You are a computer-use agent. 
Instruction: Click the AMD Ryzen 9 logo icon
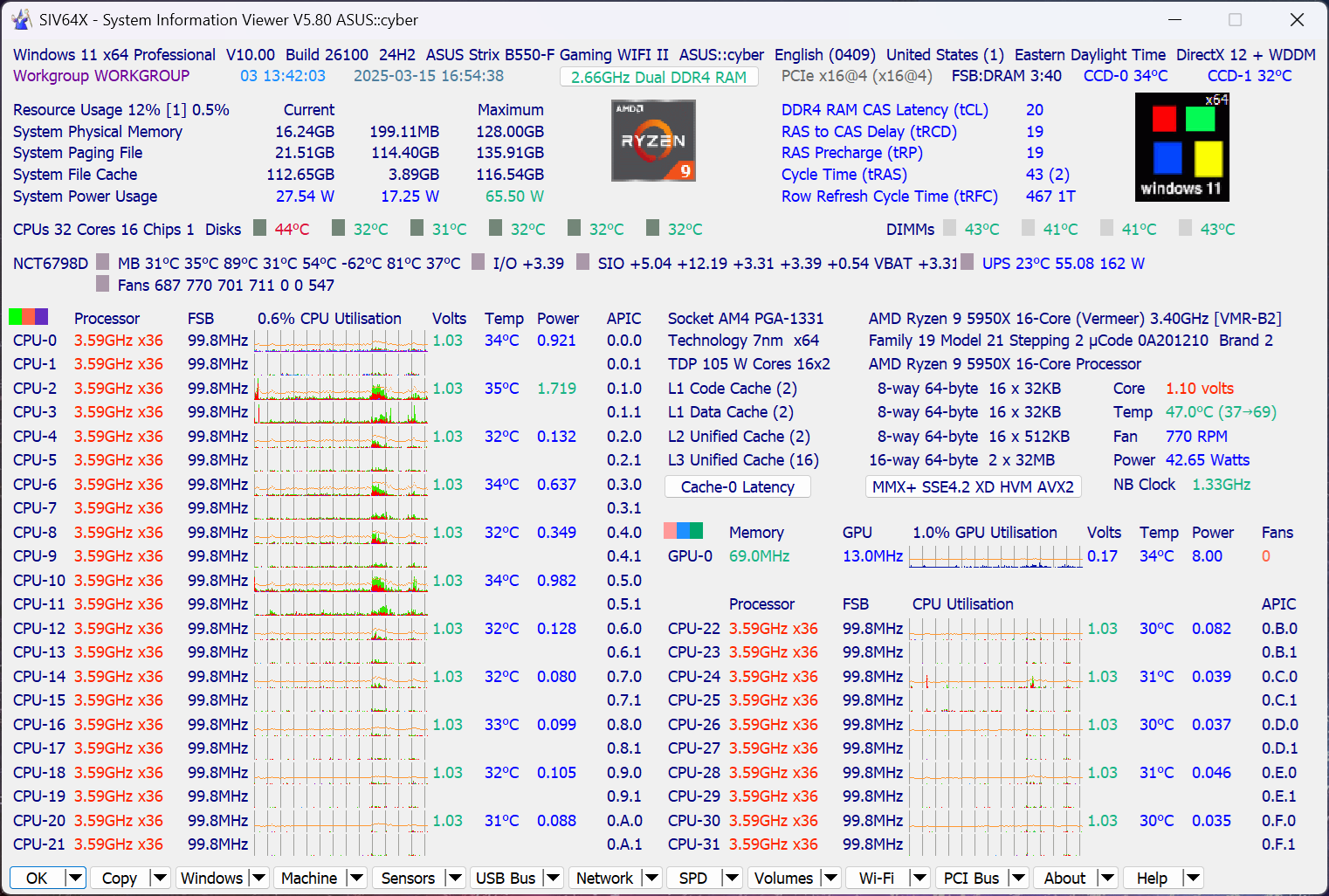653,141
